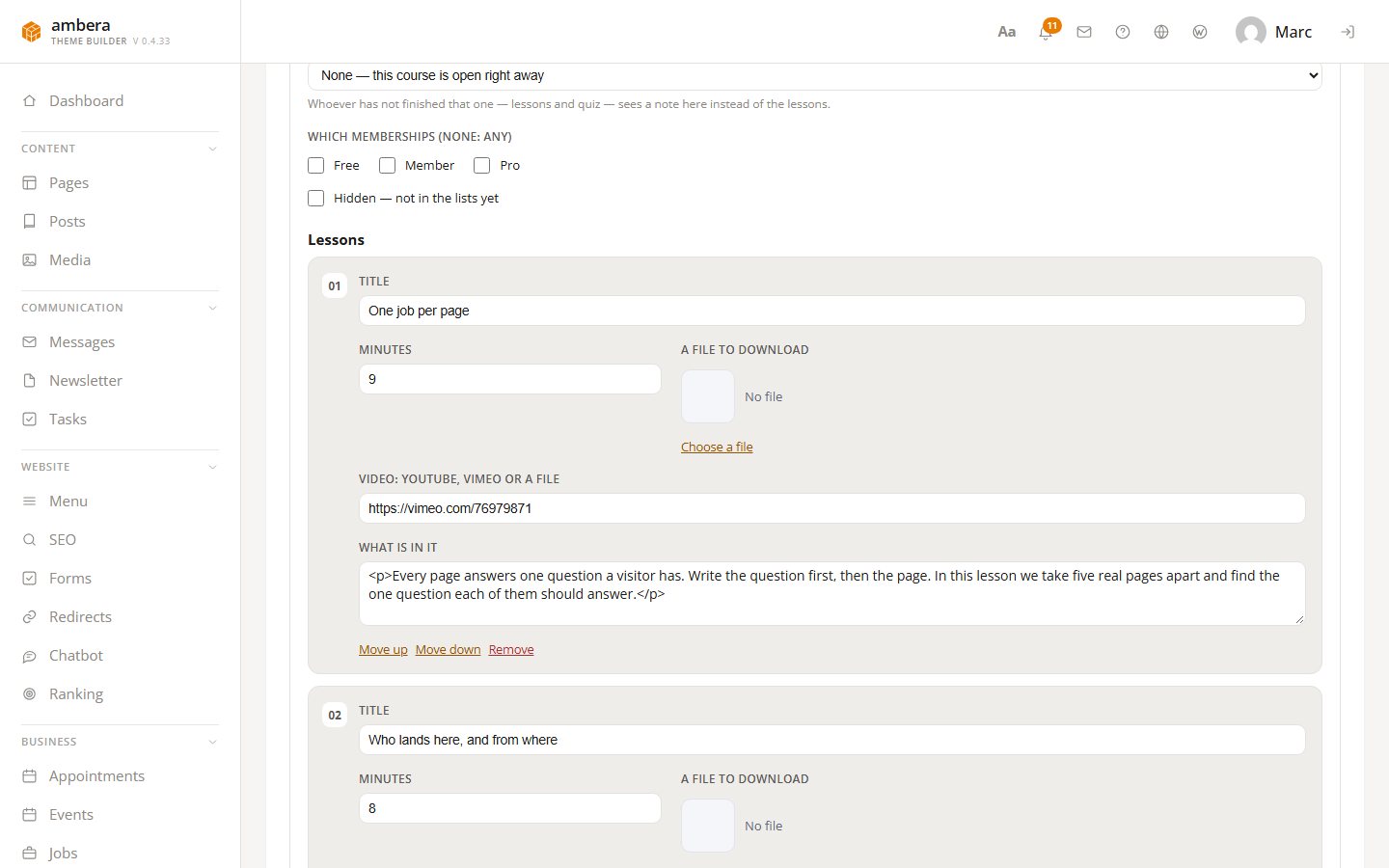Click the Dashboard home icon
Image resolution: width=1389 pixels, height=868 pixels.
pyautogui.click(x=29, y=100)
